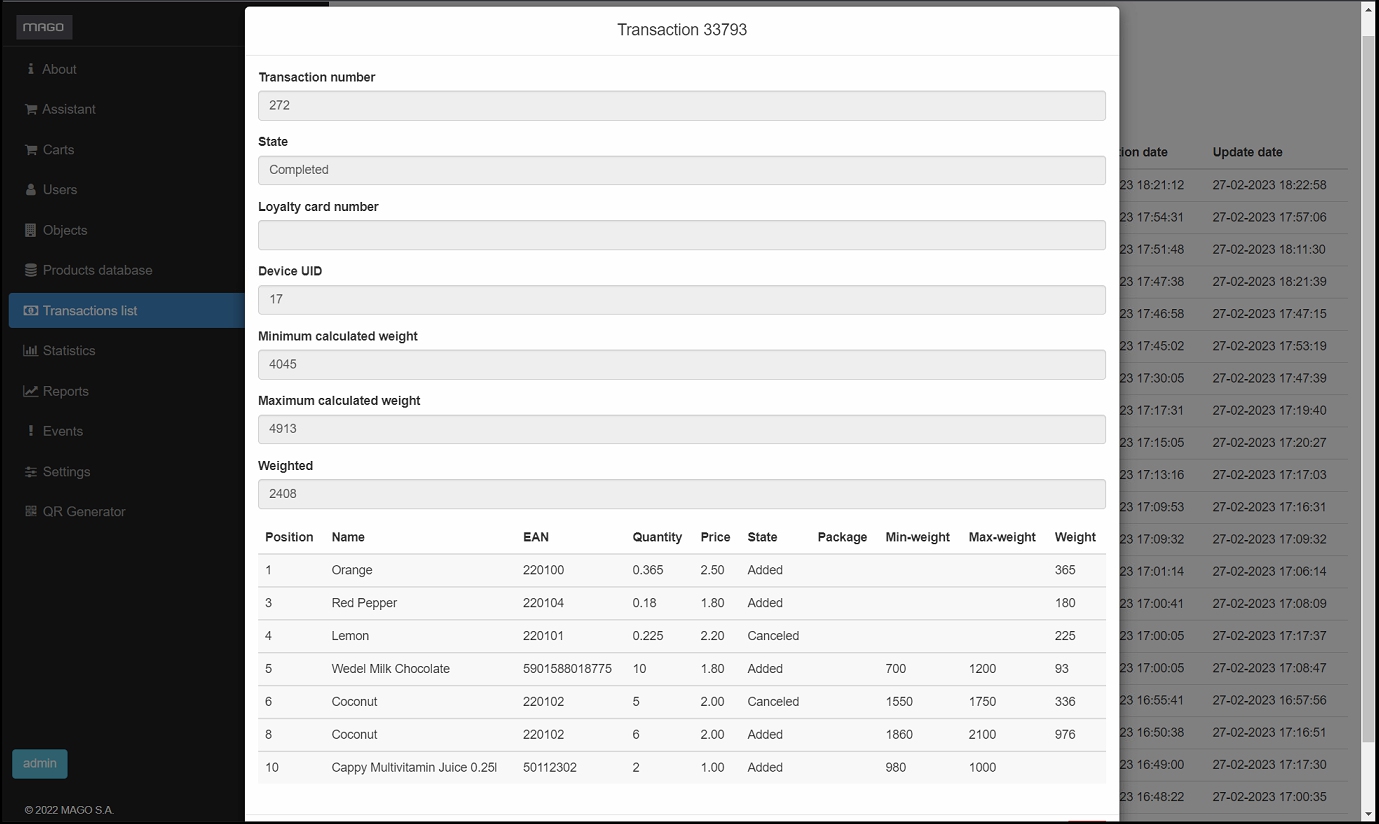Click the Users person icon
Image resolution: width=1379 pixels, height=824 pixels.
tap(31, 190)
